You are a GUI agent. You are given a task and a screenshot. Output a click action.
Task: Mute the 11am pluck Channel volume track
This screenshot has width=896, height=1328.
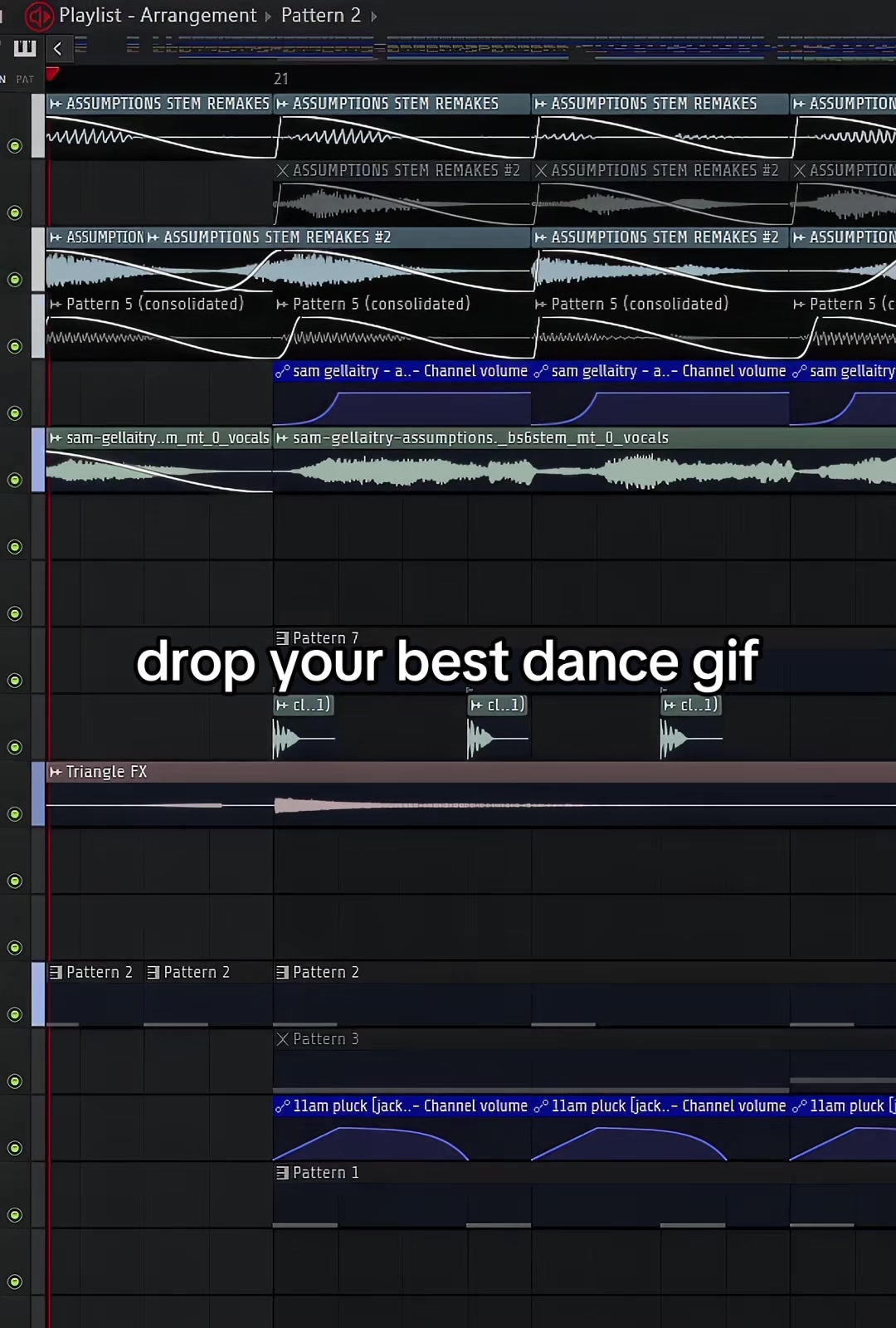coord(14,1148)
